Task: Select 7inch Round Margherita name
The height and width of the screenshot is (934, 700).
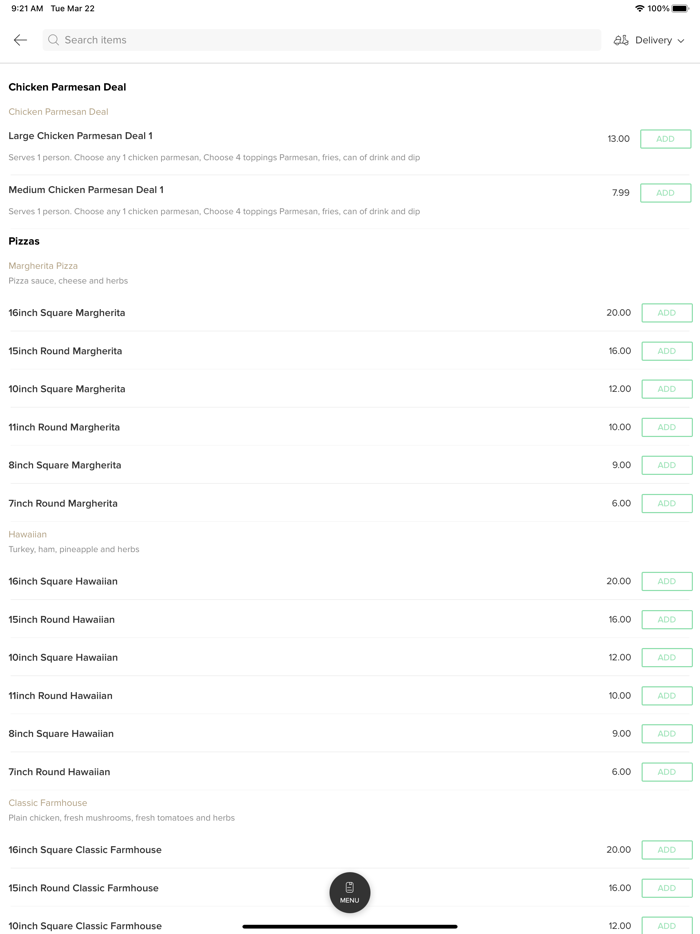Action: 63,503
